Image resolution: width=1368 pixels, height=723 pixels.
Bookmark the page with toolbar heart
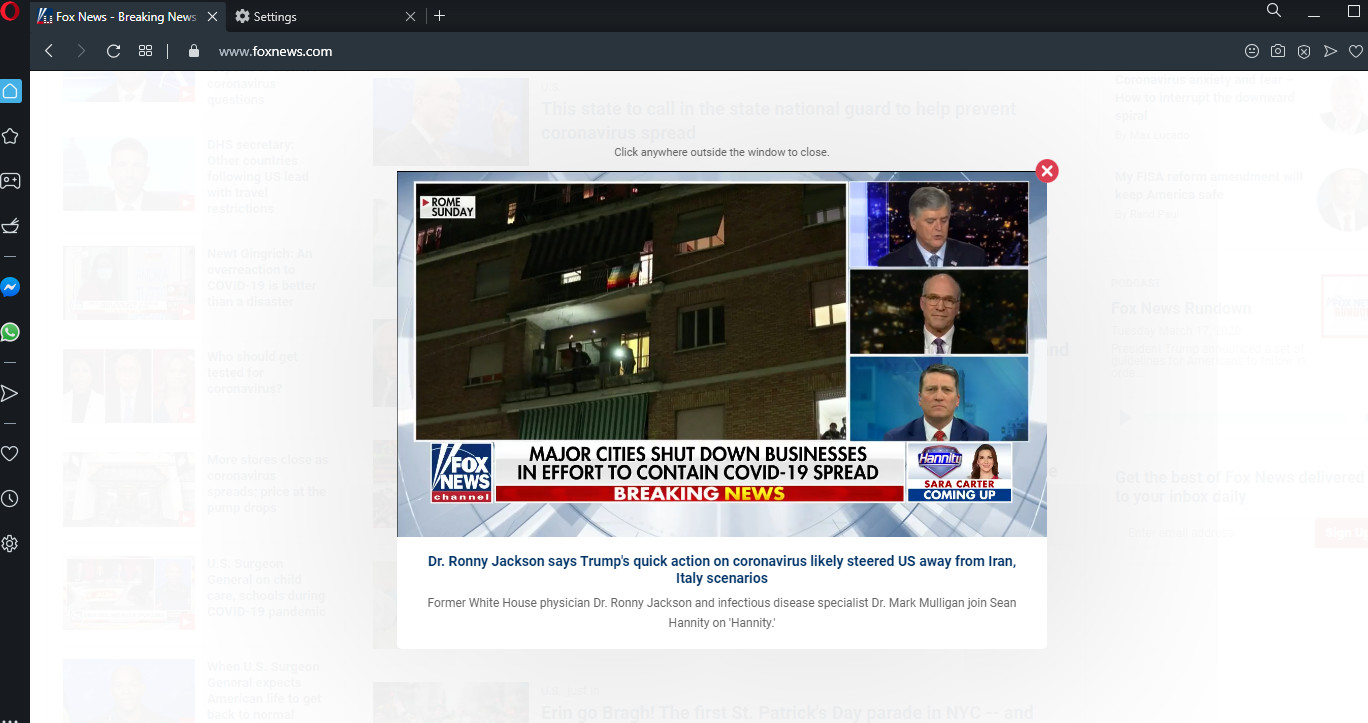(1356, 51)
